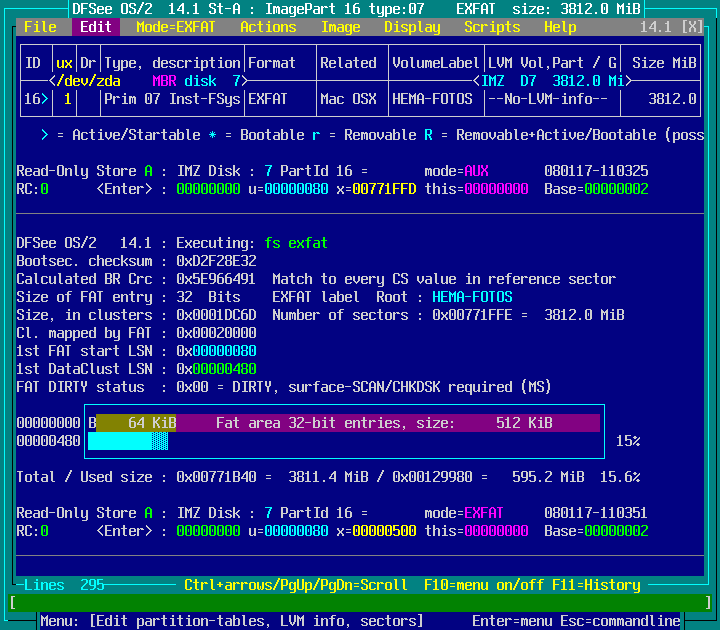Click mode=AUX in the first status line
This screenshot has width=720, height=630.
tap(456, 171)
